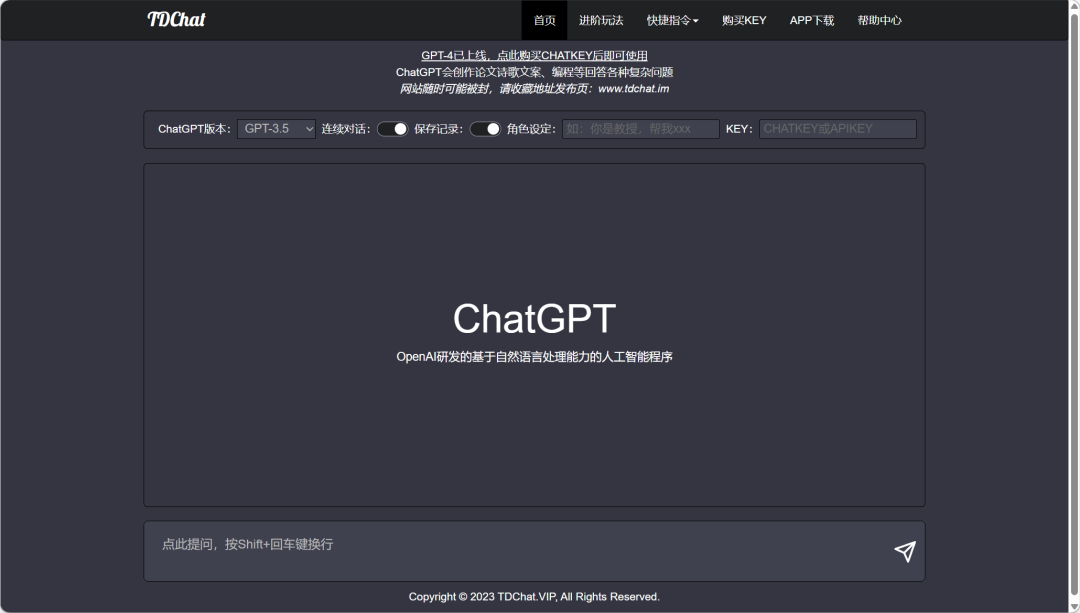Open the 购买KEY page
The width and height of the screenshot is (1080, 613).
pos(744,20)
